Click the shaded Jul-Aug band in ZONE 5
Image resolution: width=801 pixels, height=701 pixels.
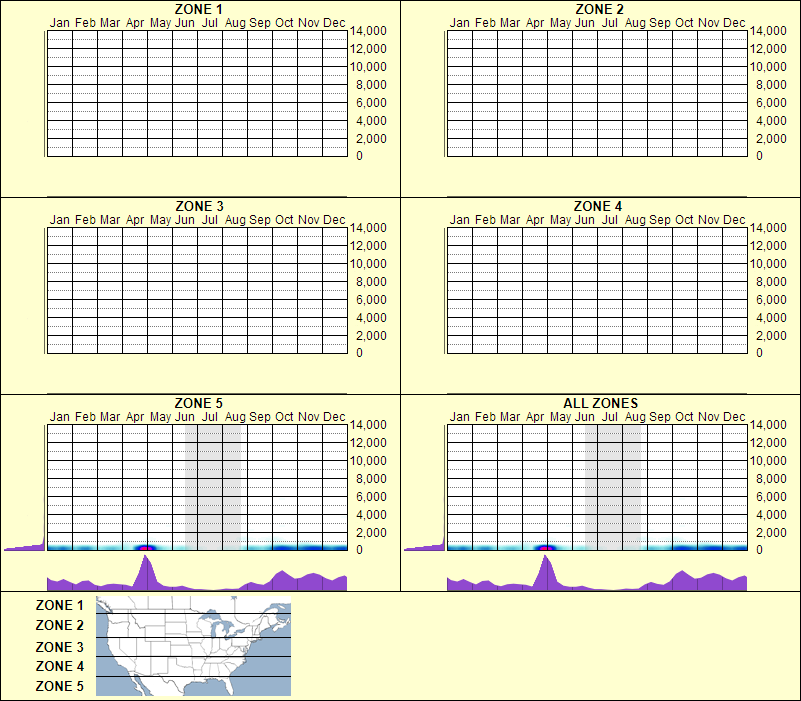tap(211, 480)
